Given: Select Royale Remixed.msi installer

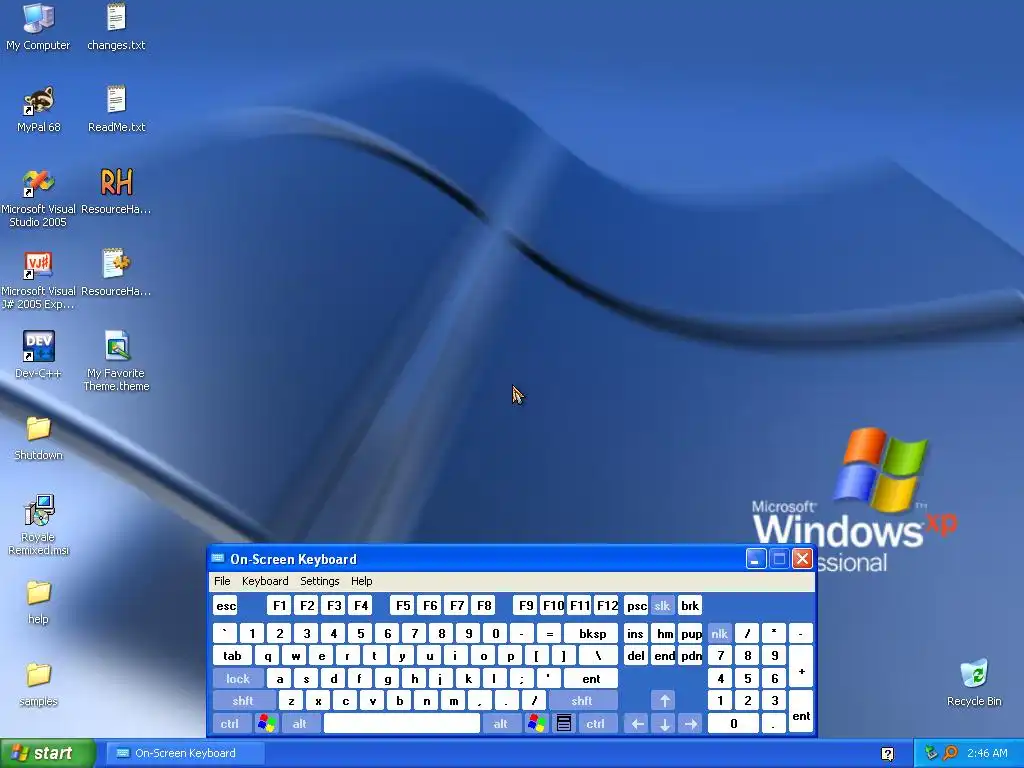Looking at the screenshot, I should 38,526.
